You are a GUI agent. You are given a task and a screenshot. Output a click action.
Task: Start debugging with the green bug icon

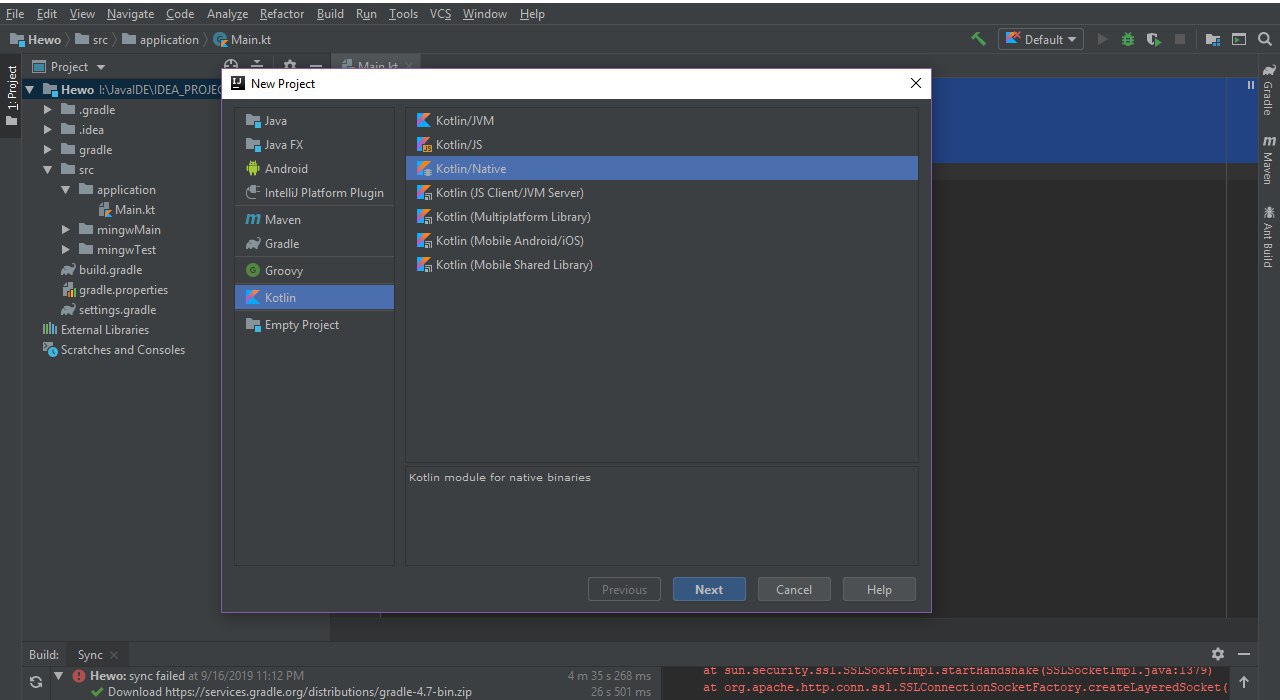[x=1128, y=39]
